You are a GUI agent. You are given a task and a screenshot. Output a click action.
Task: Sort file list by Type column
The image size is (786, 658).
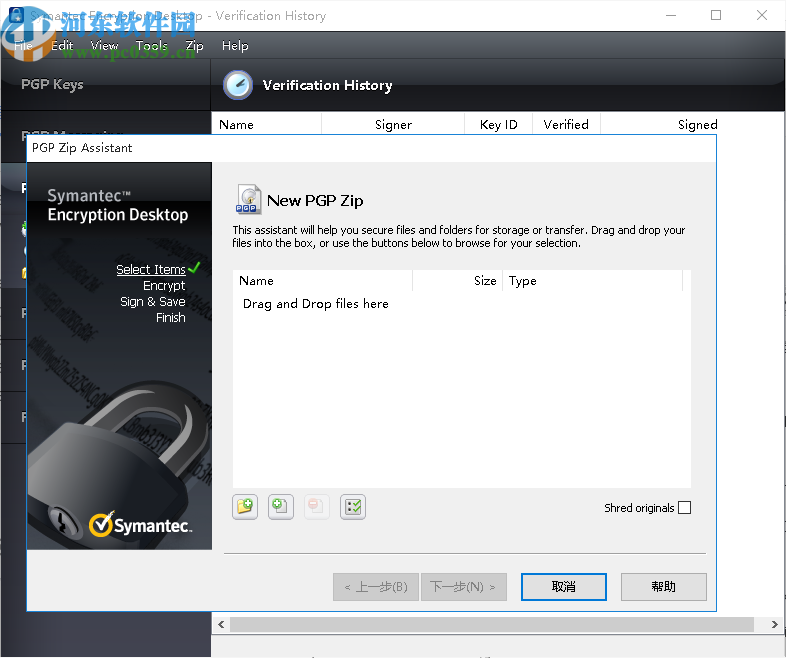pos(593,281)
